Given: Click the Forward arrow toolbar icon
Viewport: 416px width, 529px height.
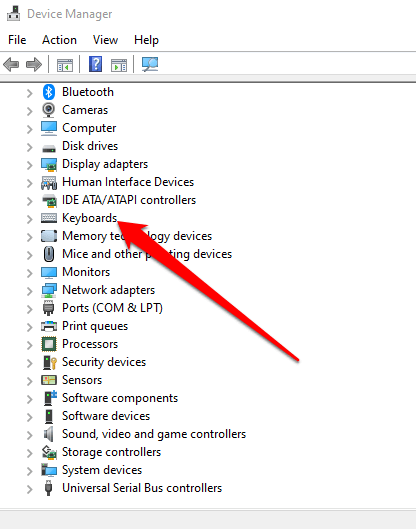Looking at the screenshot, I should [34, 64].
